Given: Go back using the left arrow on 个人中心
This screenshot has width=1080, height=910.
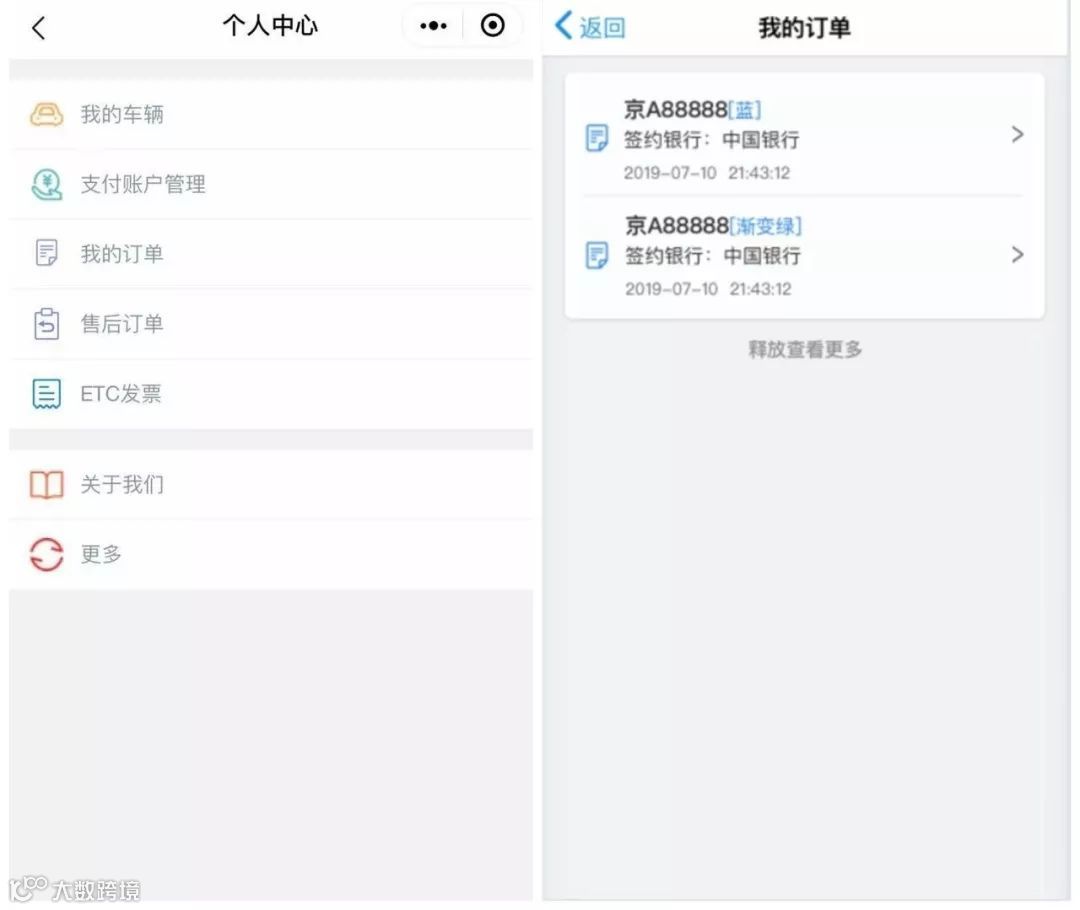Looking at the screenshot, I should tap(39, 28).
